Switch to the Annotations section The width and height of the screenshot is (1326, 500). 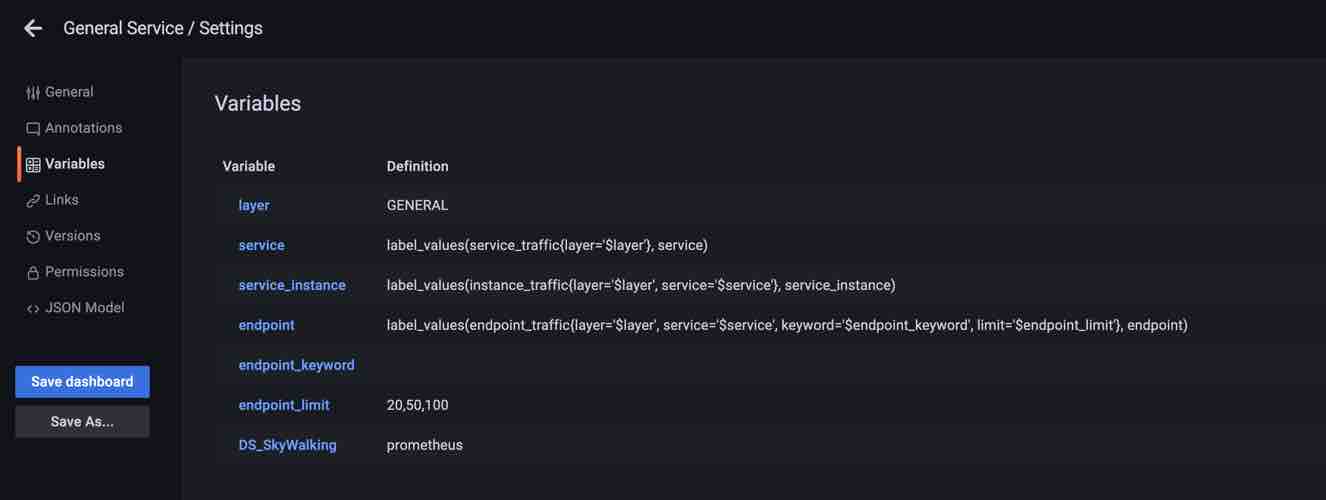[83, 128]
